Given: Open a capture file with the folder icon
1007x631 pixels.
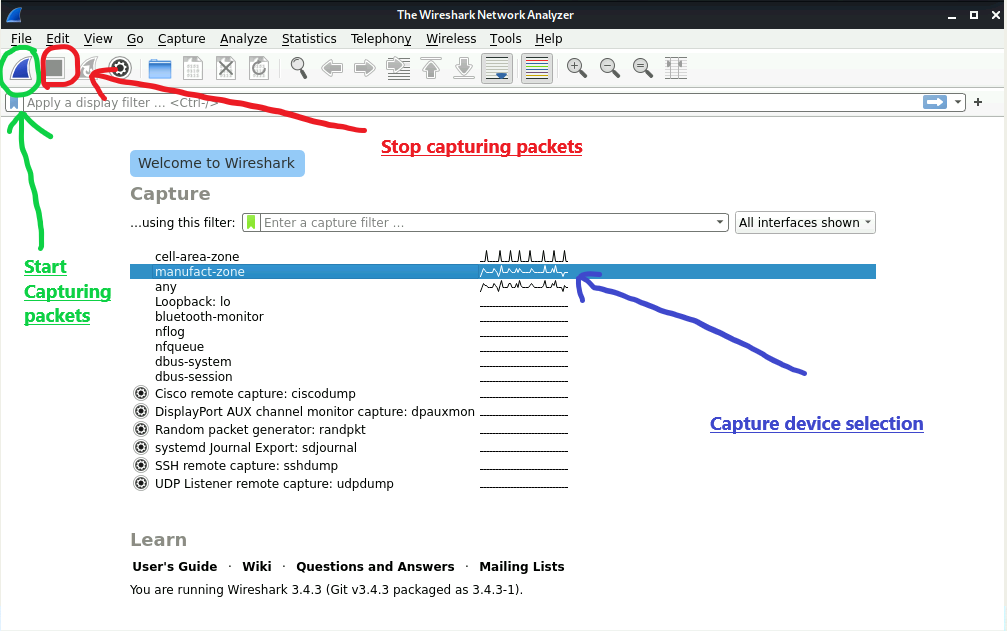Looking at the screenshot, I should (x=160, y=68).
